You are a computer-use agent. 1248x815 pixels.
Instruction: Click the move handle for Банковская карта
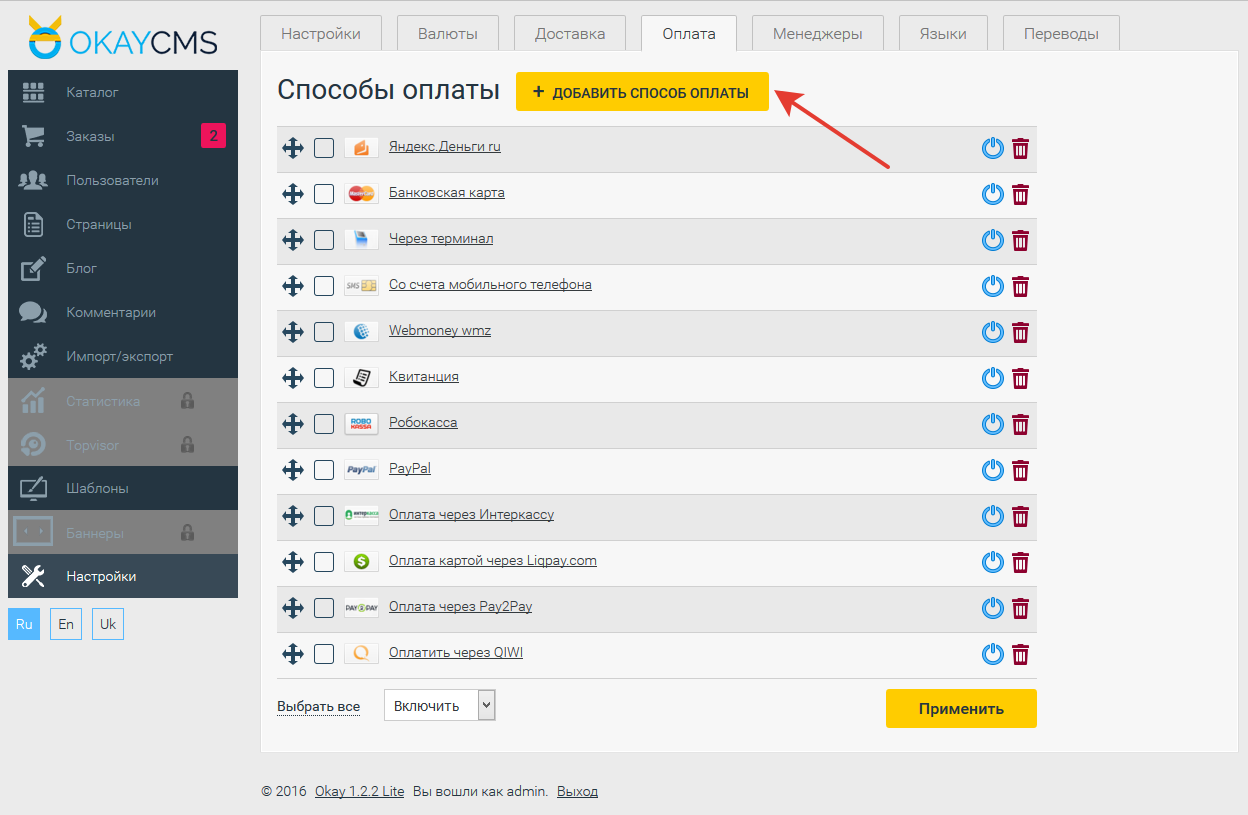293,194
